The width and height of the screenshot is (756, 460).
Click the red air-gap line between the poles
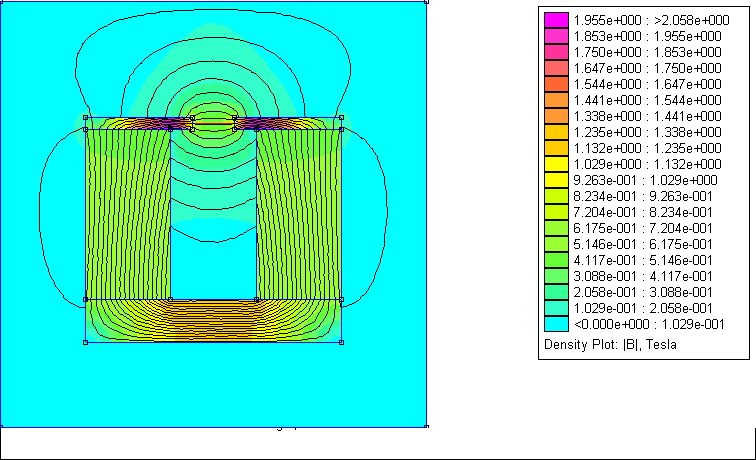pos(214,124)
